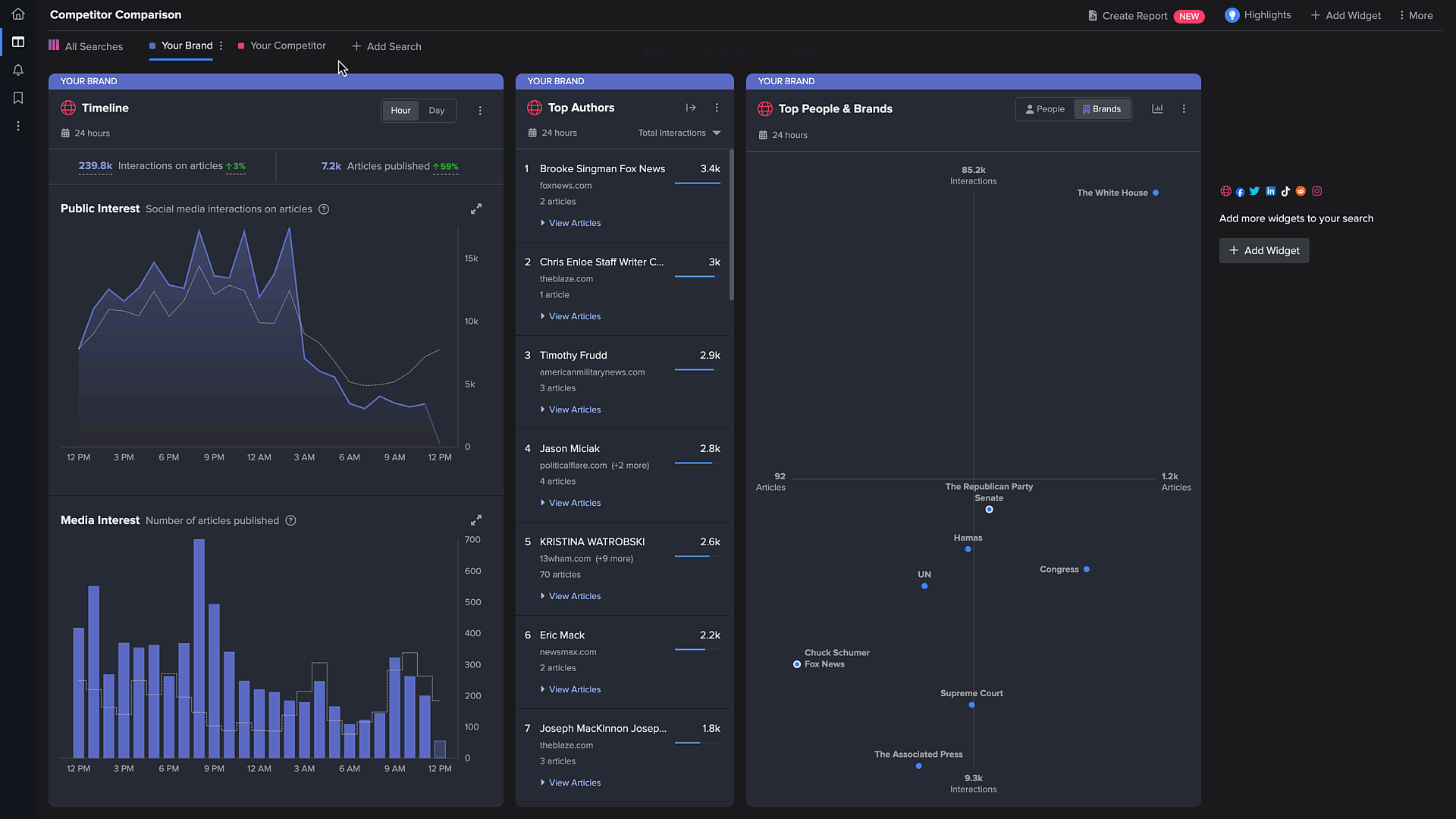Open the Total Interactions sorting dropdown

679,133
